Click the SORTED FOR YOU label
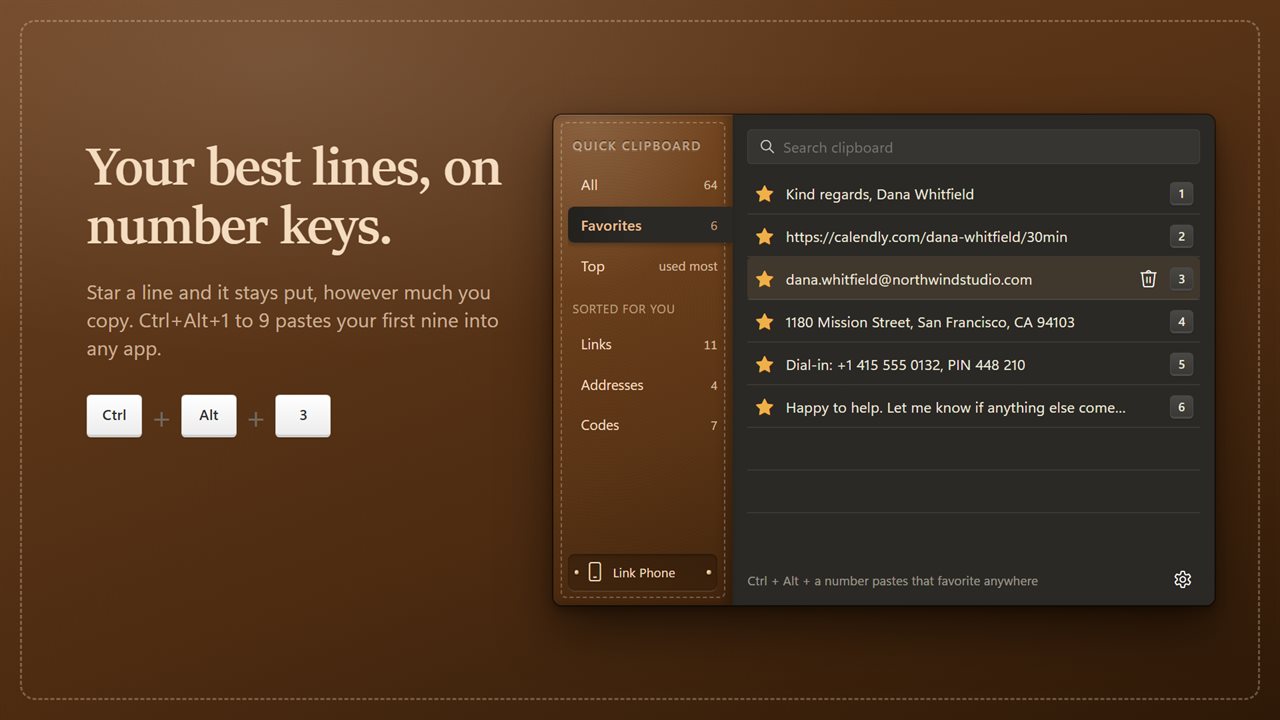Image resolution: width=1280 pixels, height=720 pixels. pos(623,309)
